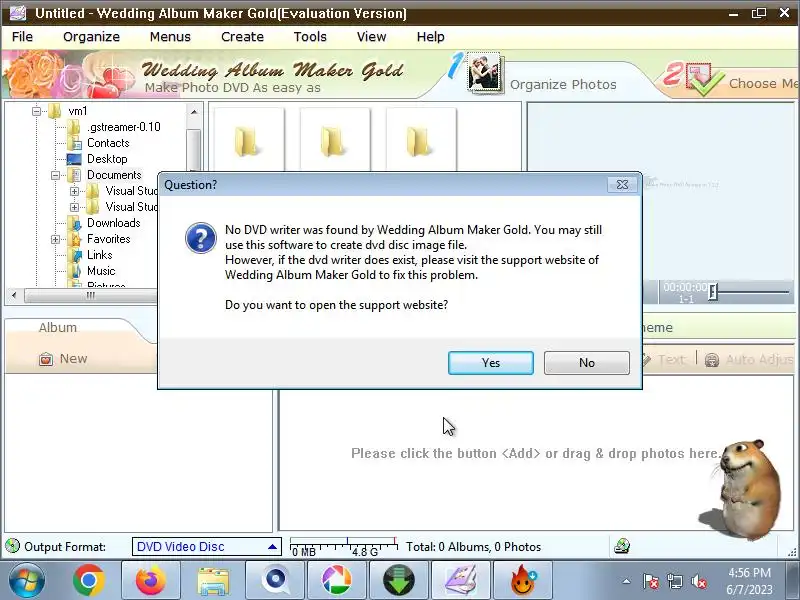This screenshot has height=600, width=800.
Task: Open the Organize menu
Action: coord(91,37)
